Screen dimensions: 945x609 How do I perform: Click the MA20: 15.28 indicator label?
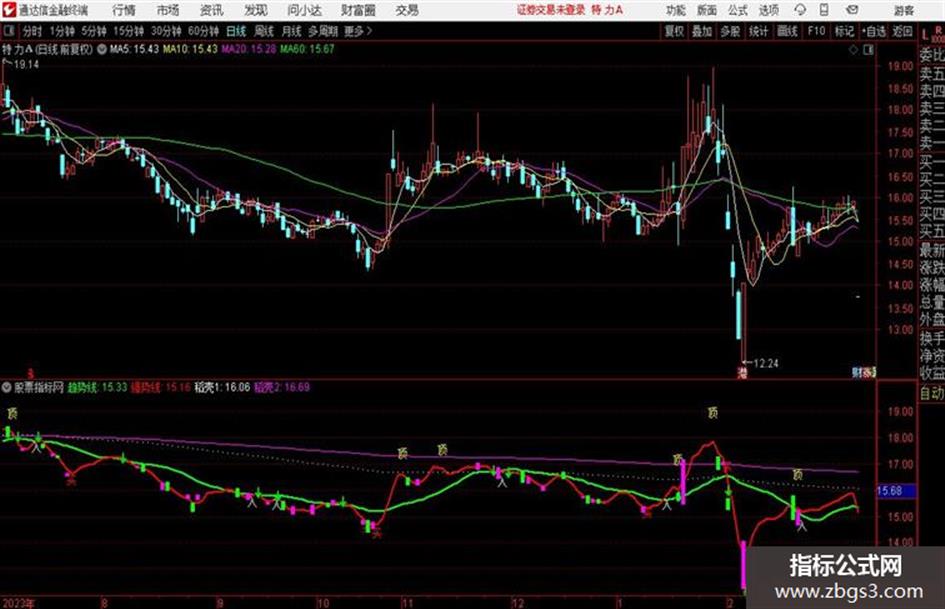[x=249, y=49]
